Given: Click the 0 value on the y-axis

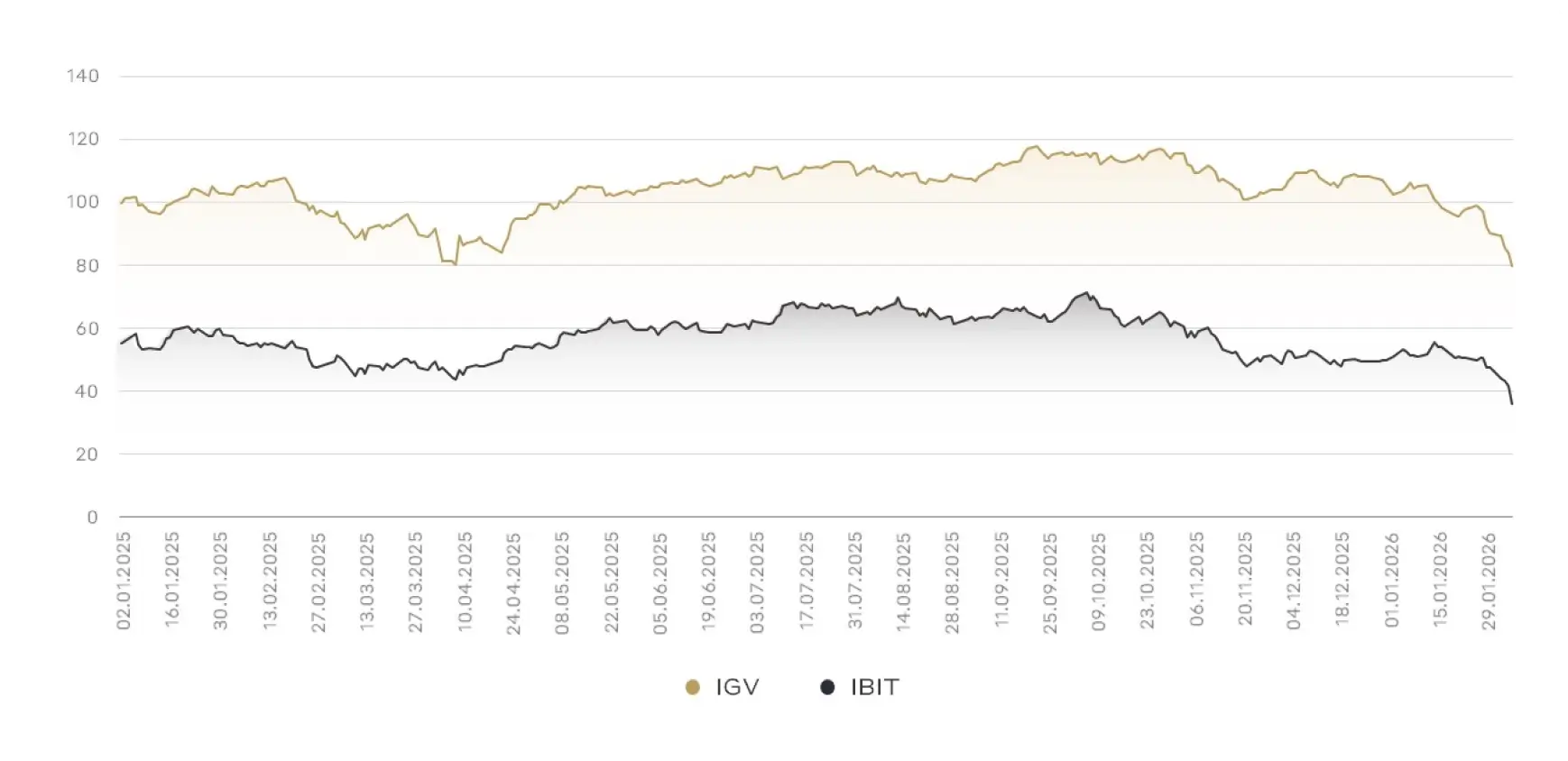Looking at the screenshot, I should (x=92, y=518).
